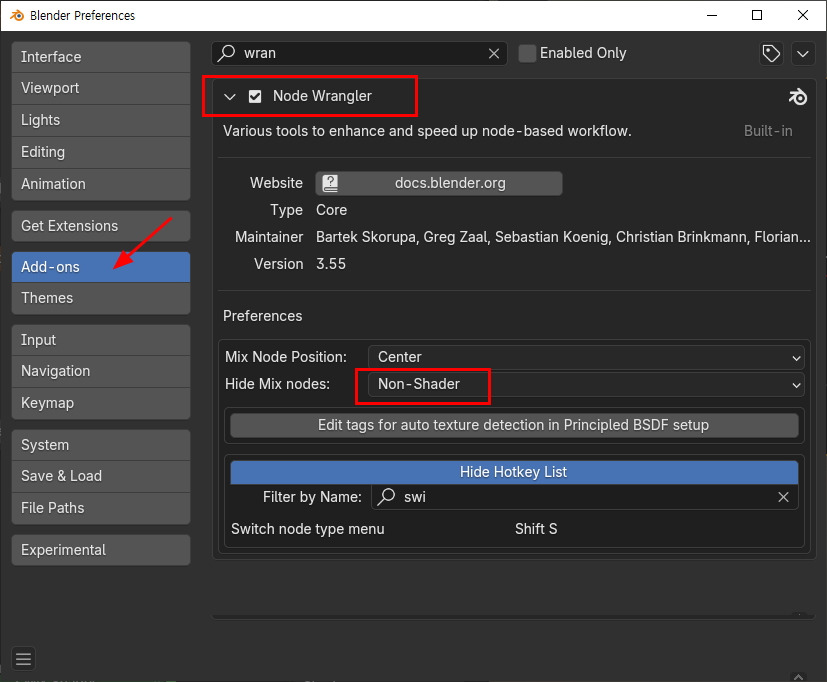Collapse the Node Wrangler details

pyautogui.click(x=229, y=97)
